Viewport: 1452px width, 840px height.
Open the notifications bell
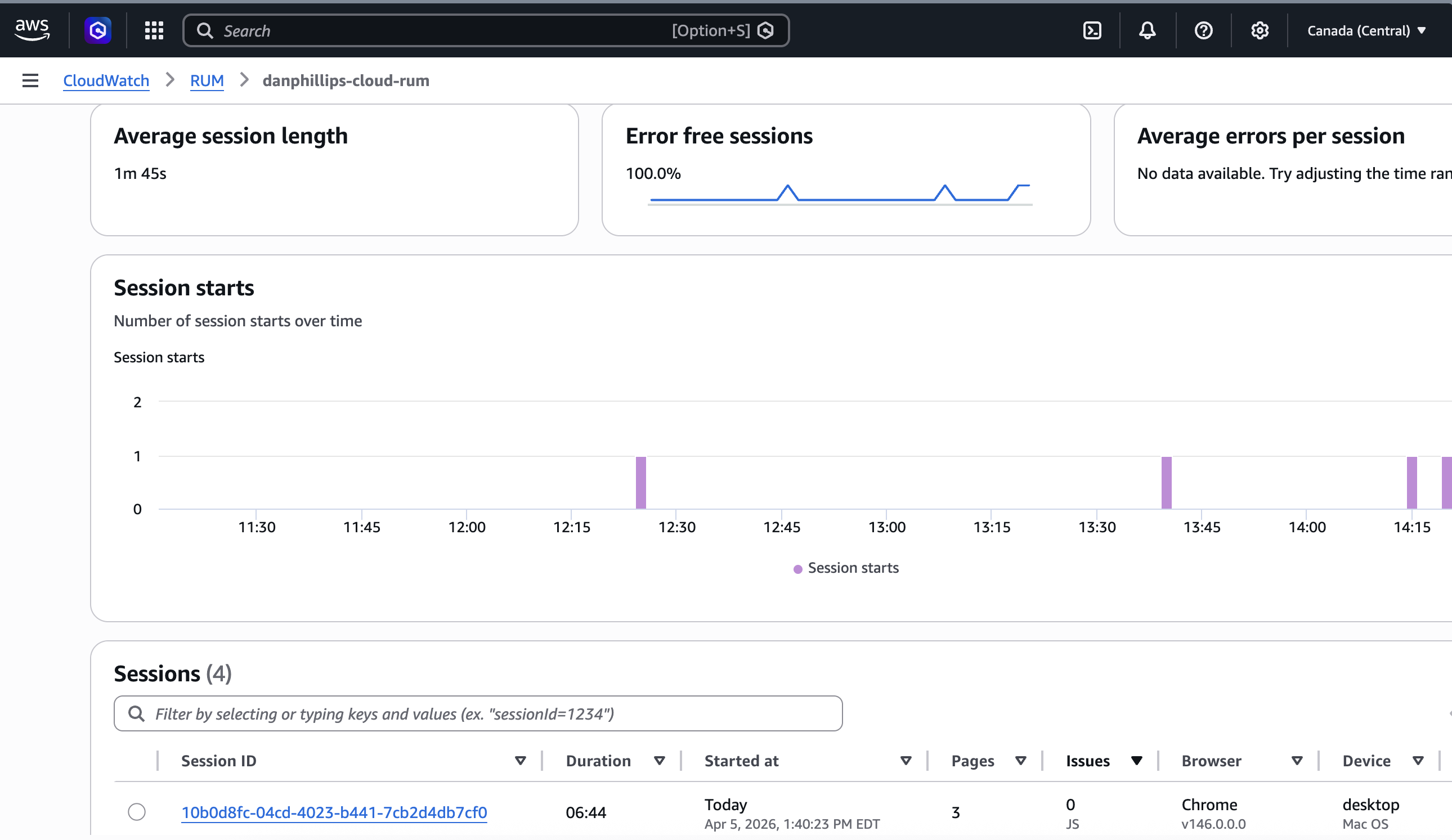[1147, 30]
